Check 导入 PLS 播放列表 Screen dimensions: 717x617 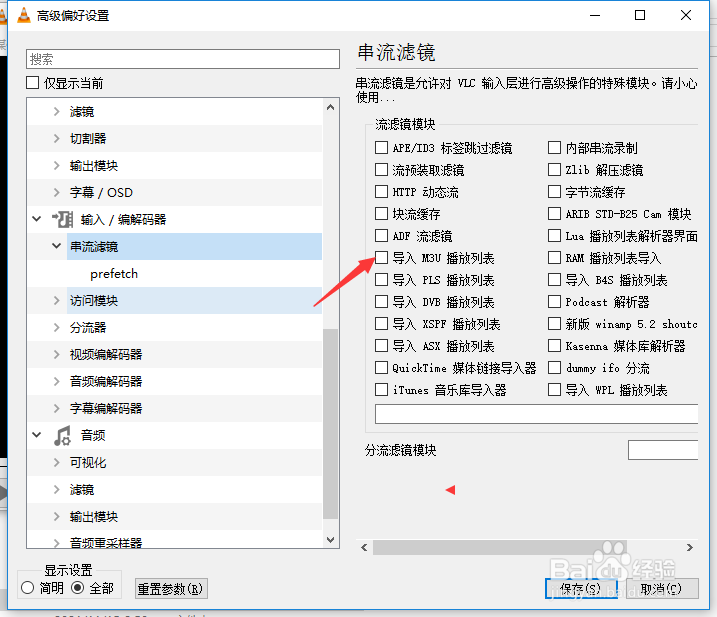[x=381, y=279]
